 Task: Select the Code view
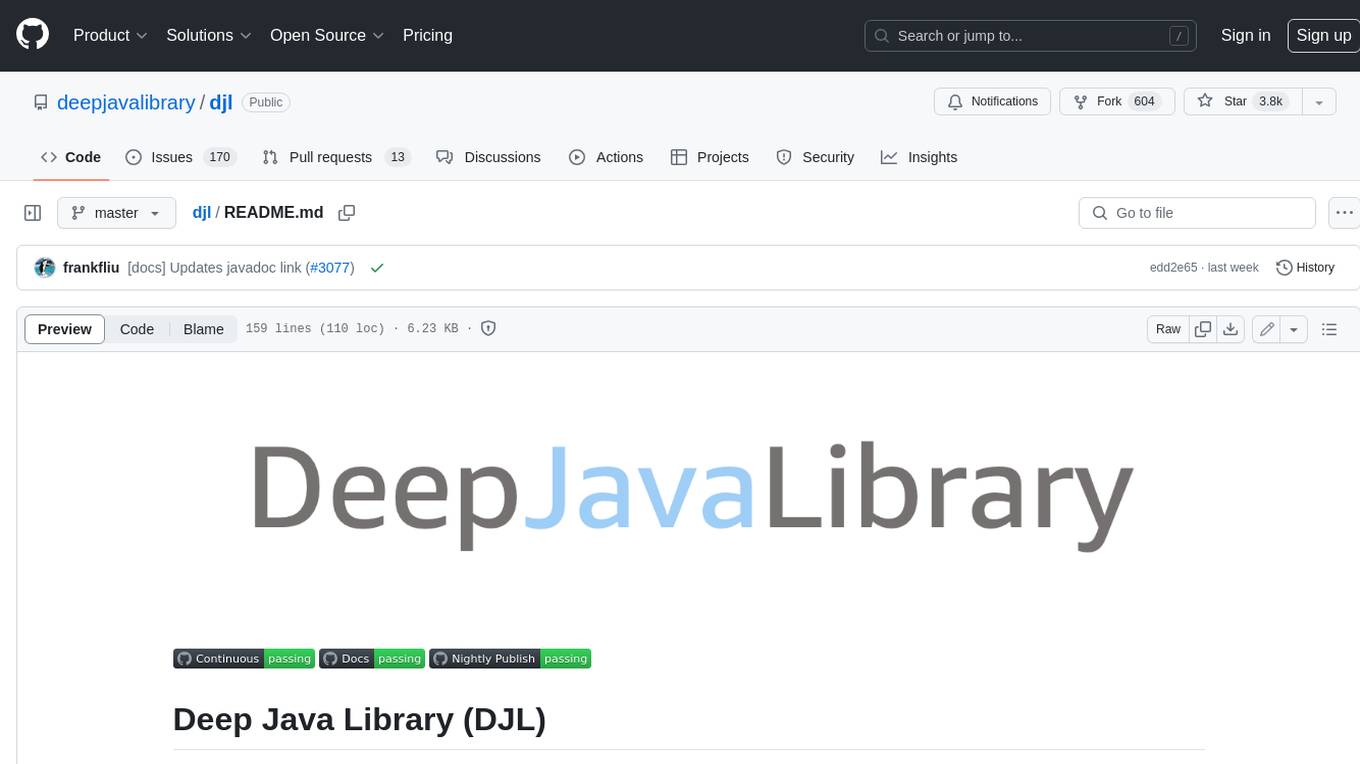(x=137, y=329)
